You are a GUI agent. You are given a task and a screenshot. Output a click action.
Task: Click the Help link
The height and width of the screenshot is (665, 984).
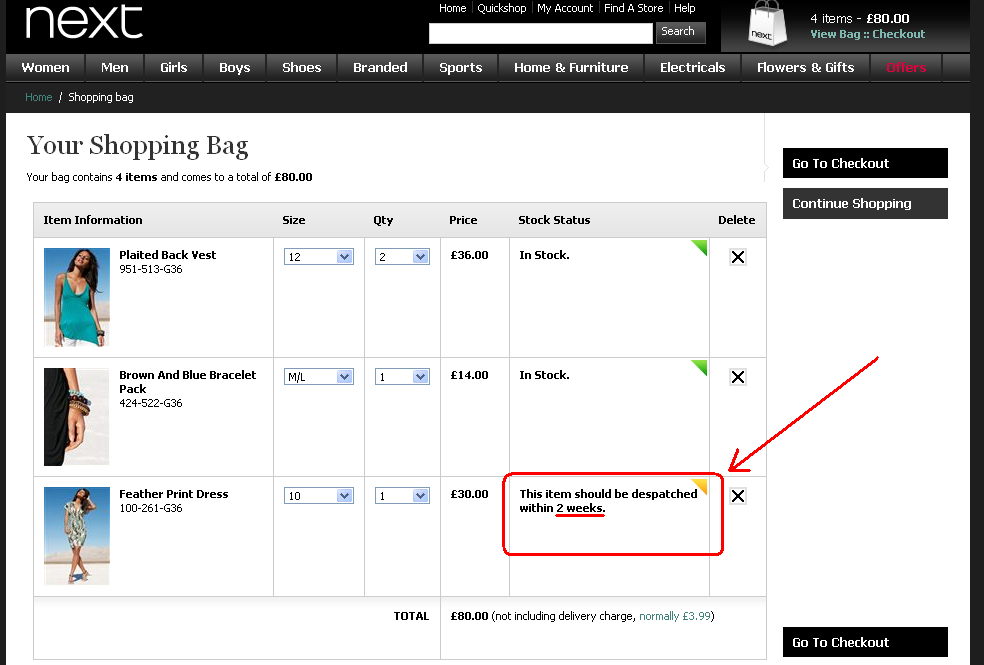685,8
